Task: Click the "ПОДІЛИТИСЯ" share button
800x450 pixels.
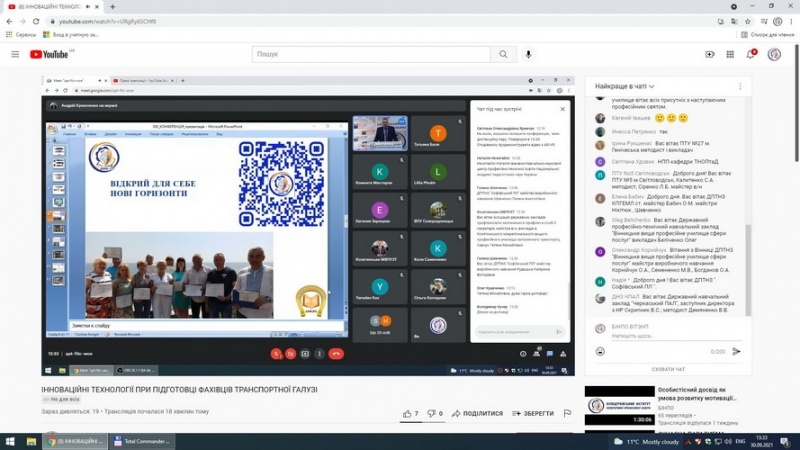Action: click(477, 413)
